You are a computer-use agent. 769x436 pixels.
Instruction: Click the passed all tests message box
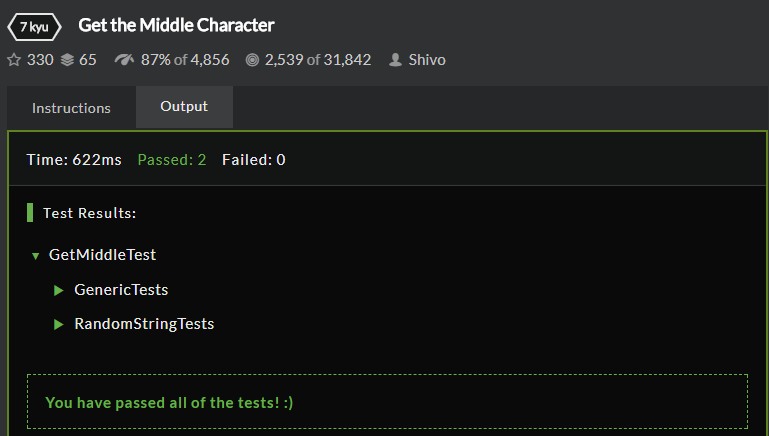pos(387,402)
